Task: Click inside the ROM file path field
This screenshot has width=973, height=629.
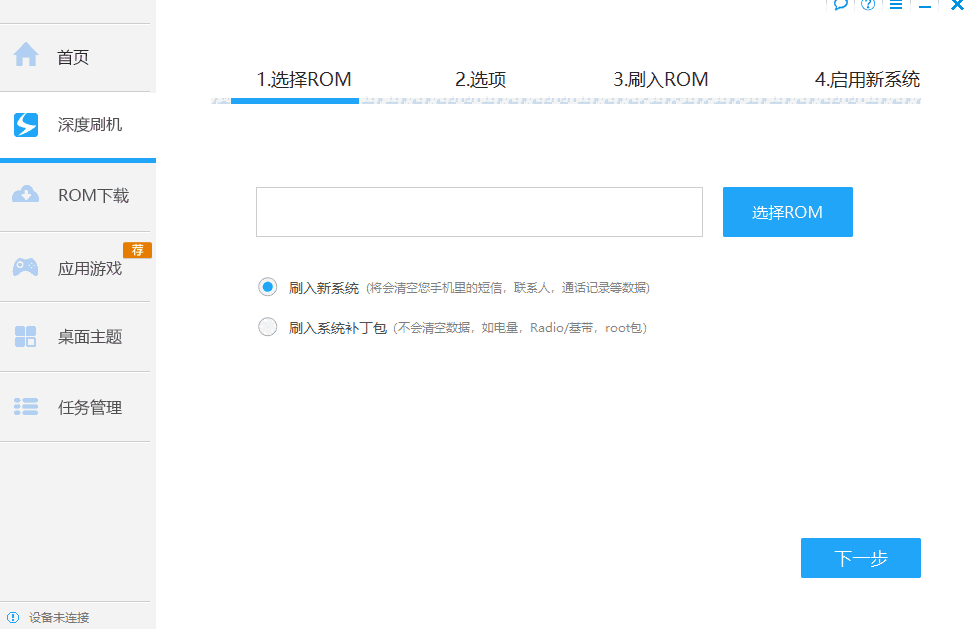Action: pyautogui.click(x=478, y=212)
